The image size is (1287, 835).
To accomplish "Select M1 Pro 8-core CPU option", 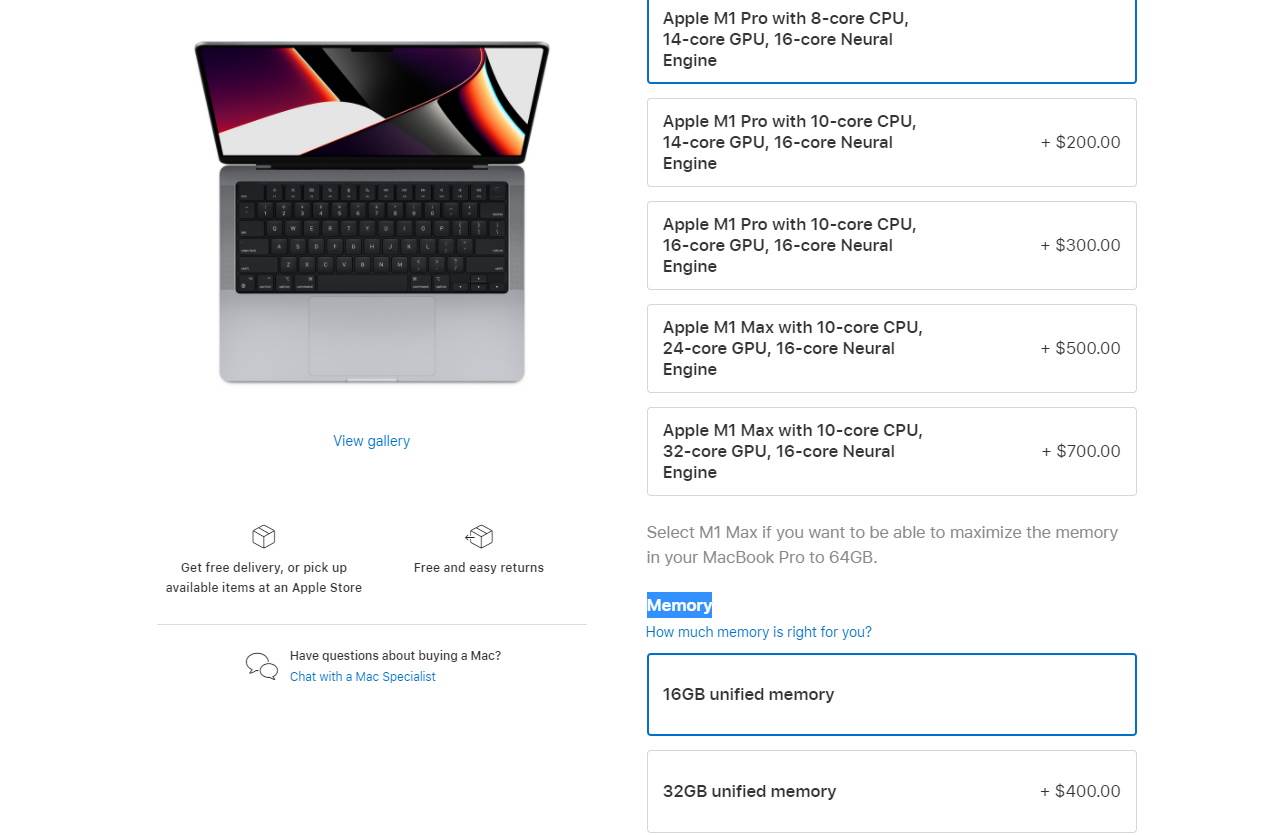I will tap(891, 40).
